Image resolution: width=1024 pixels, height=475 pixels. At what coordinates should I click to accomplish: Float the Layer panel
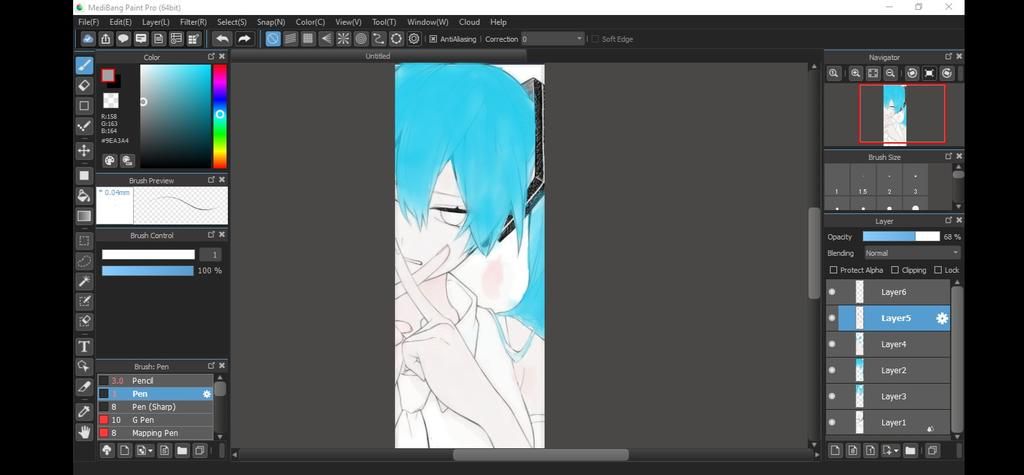[x=948, y=221]
